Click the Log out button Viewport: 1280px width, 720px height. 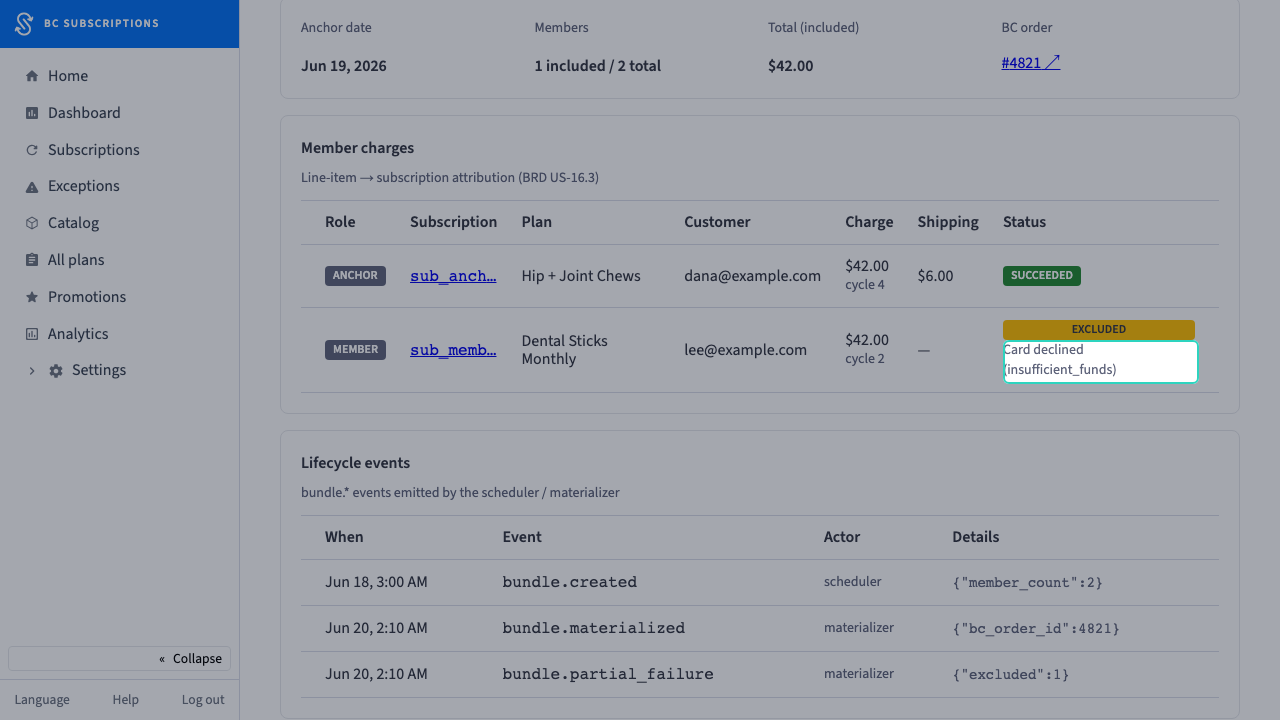(x=203, y=699)
